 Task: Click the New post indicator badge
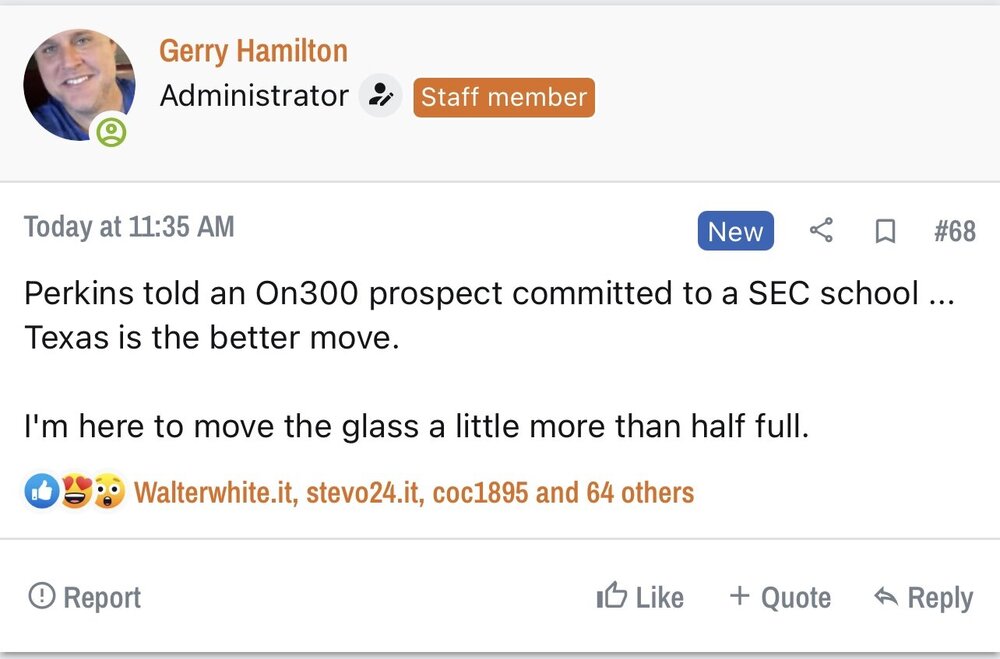735,231
